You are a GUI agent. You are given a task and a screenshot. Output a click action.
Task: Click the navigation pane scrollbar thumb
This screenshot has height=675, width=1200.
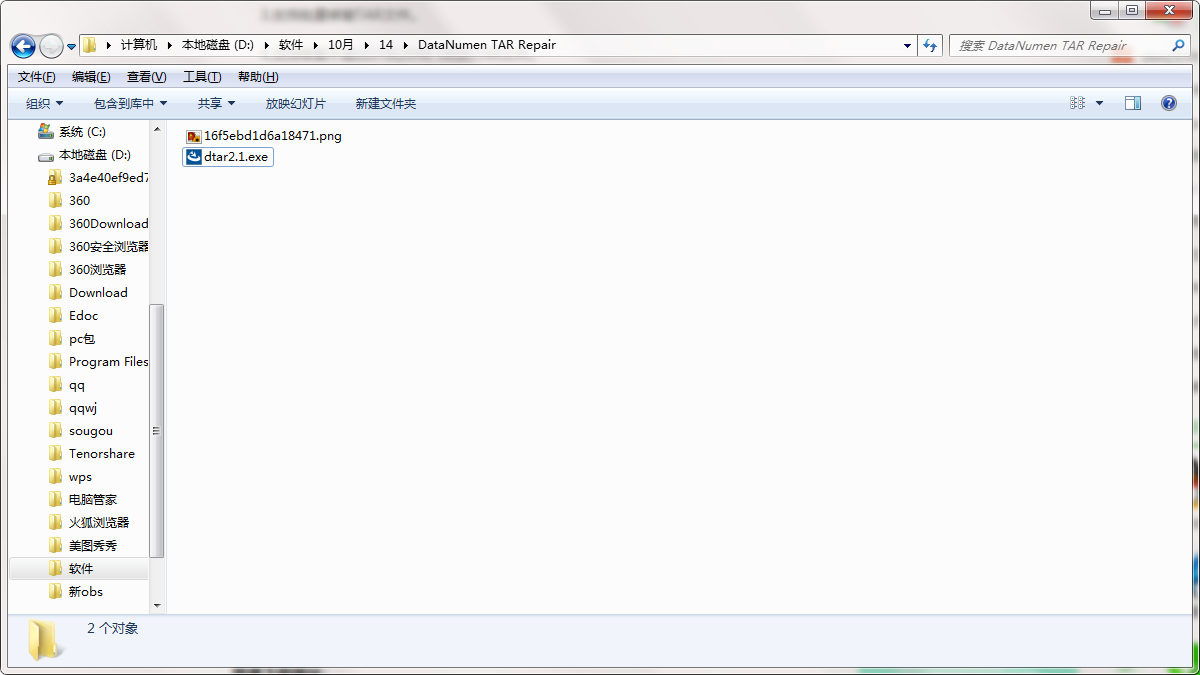pyautogui.click(x=157, y=431)
